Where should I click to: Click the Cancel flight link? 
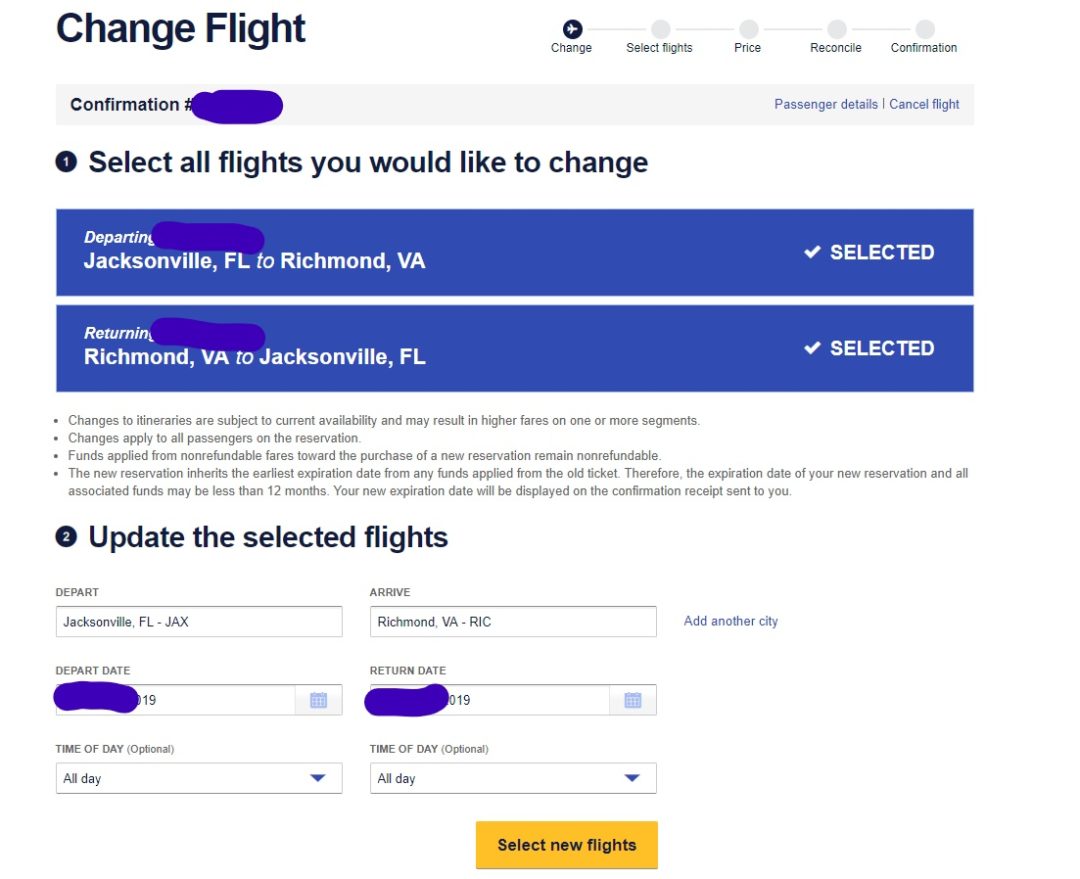coord(924,104)
